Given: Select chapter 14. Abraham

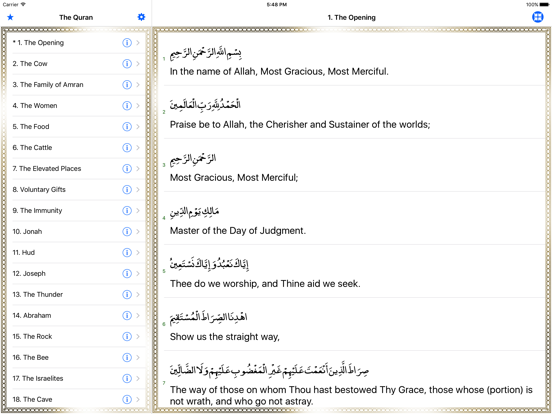Looking at the screenshot, I should (76, 315).
